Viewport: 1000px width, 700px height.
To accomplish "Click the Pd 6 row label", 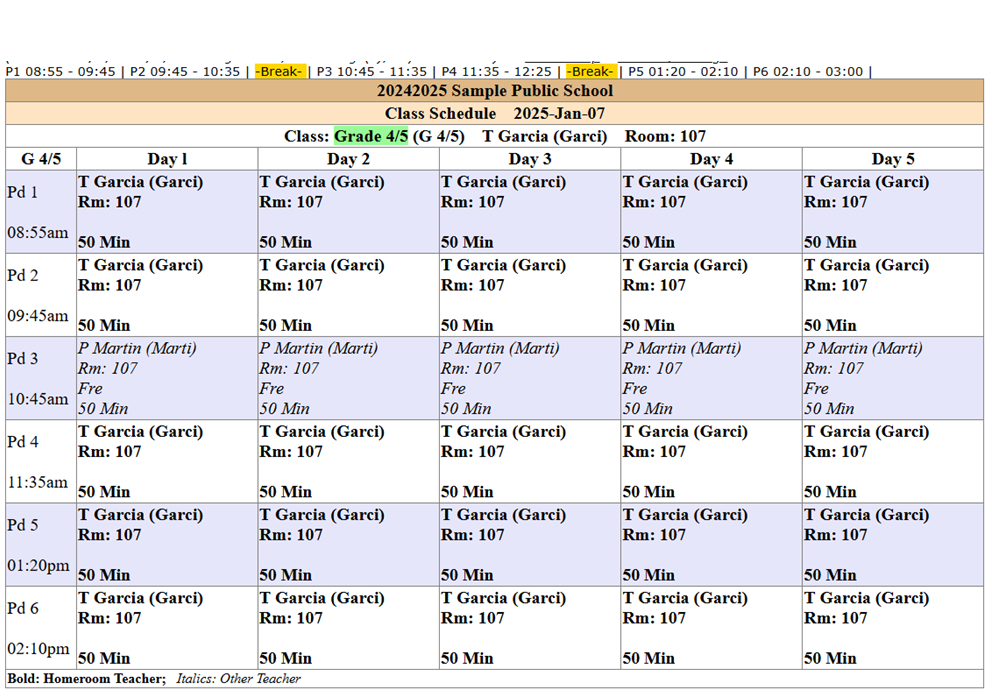I will click(x=22, y=608).
